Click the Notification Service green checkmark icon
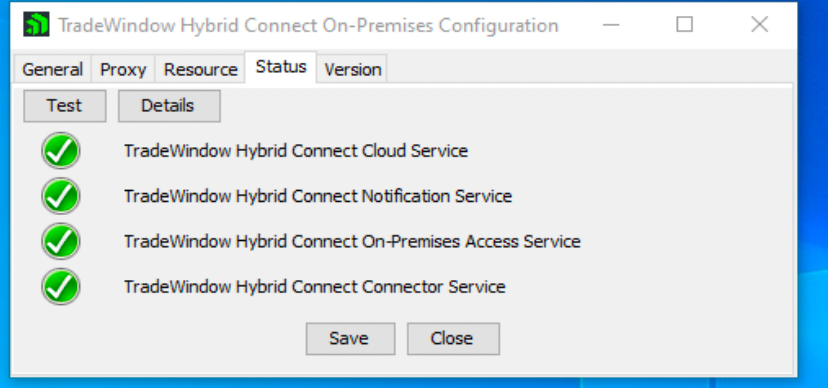Screen dimensions: 828x388 pyautogui.click(x=61, y=196)
